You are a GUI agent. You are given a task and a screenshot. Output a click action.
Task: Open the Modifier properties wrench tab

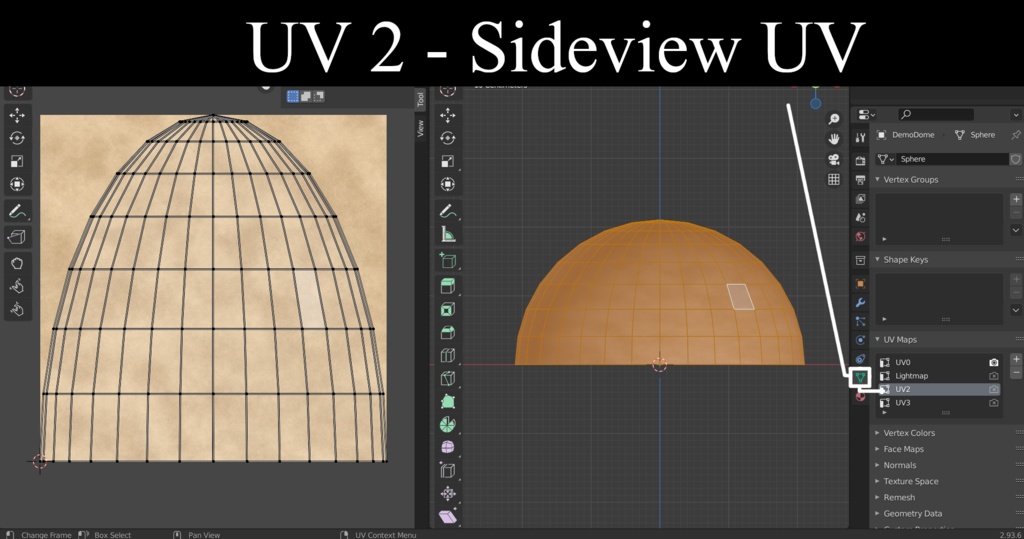point(860,302)
